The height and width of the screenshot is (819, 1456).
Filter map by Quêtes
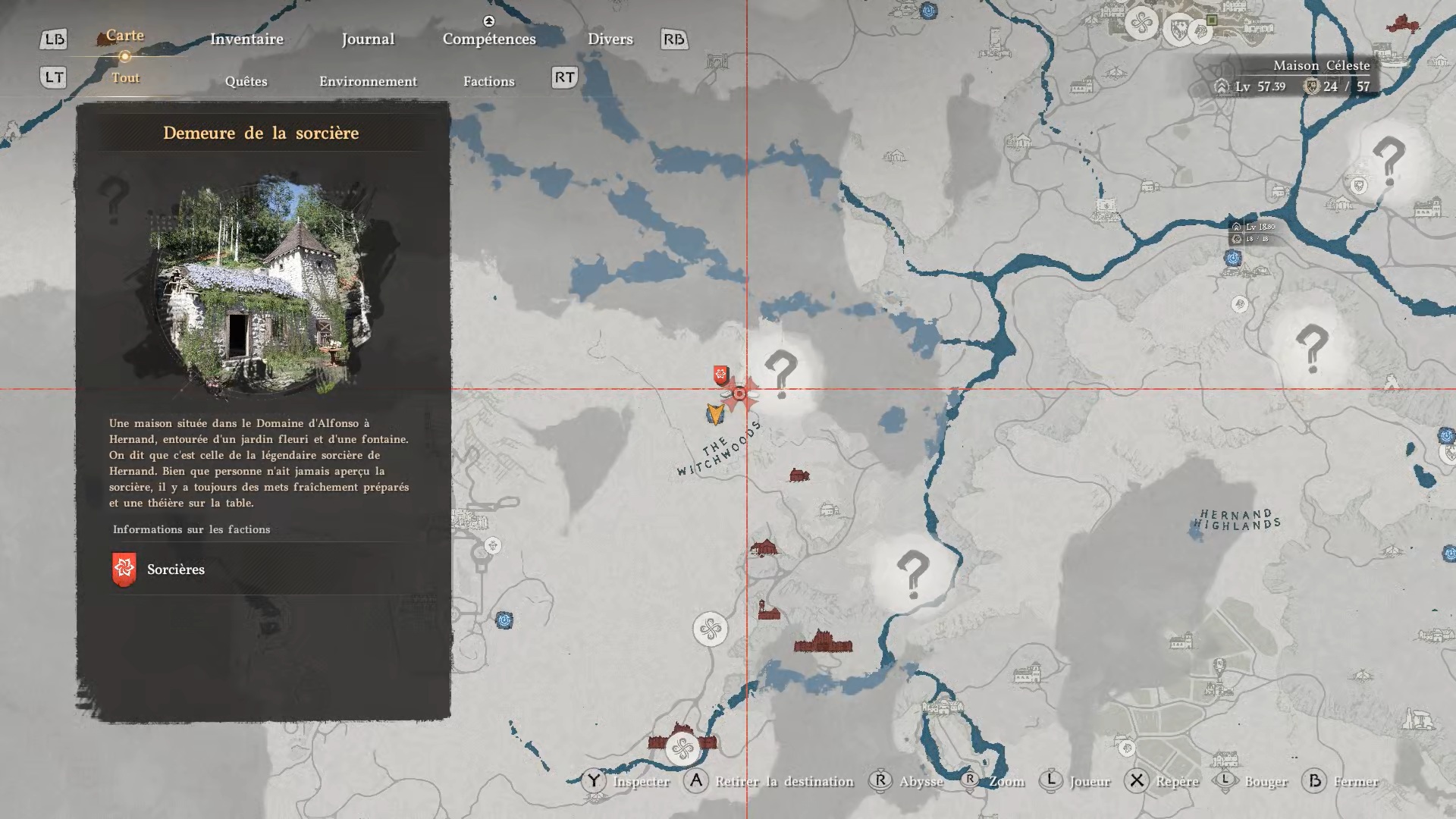[x=246, y=81]
